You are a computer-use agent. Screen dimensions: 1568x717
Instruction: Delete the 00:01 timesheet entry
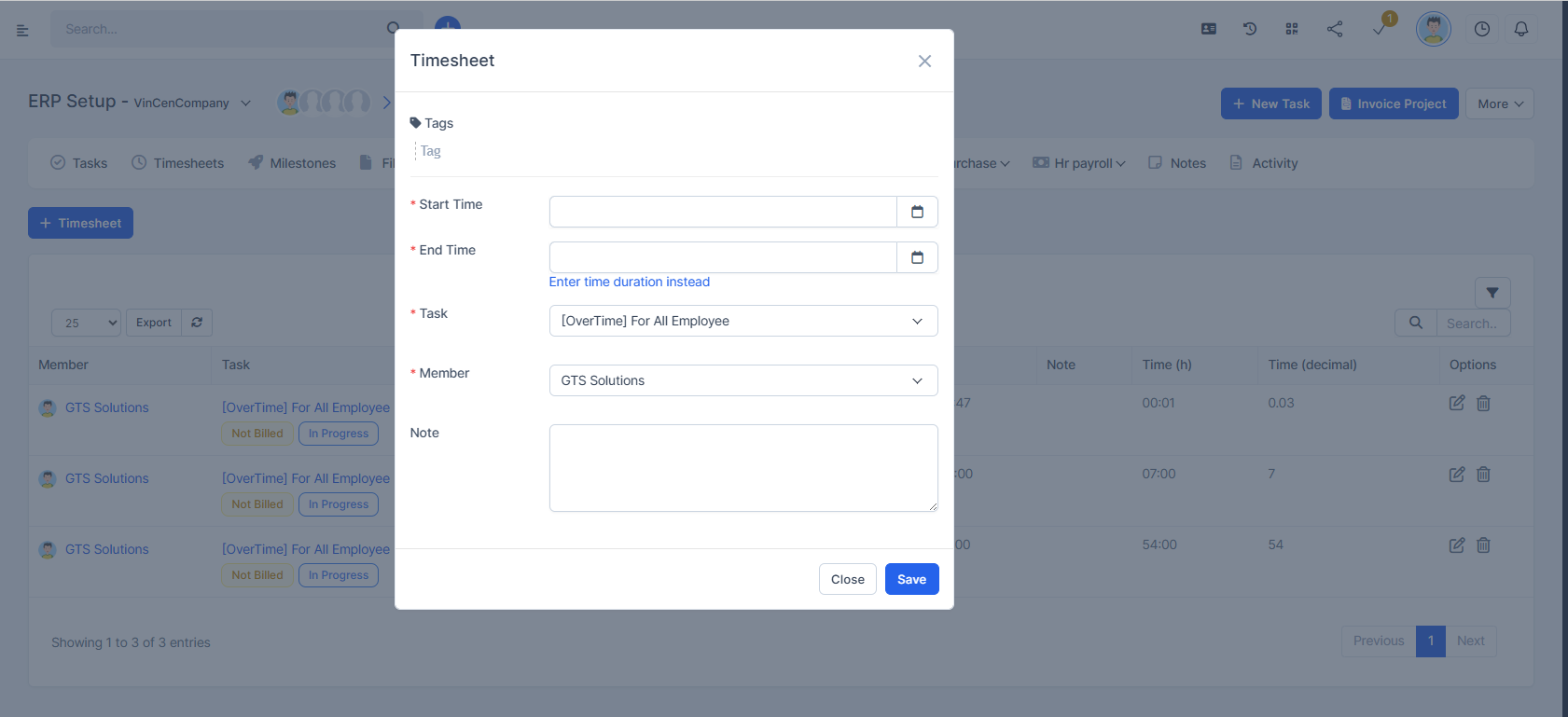[x=1483, y=404]
